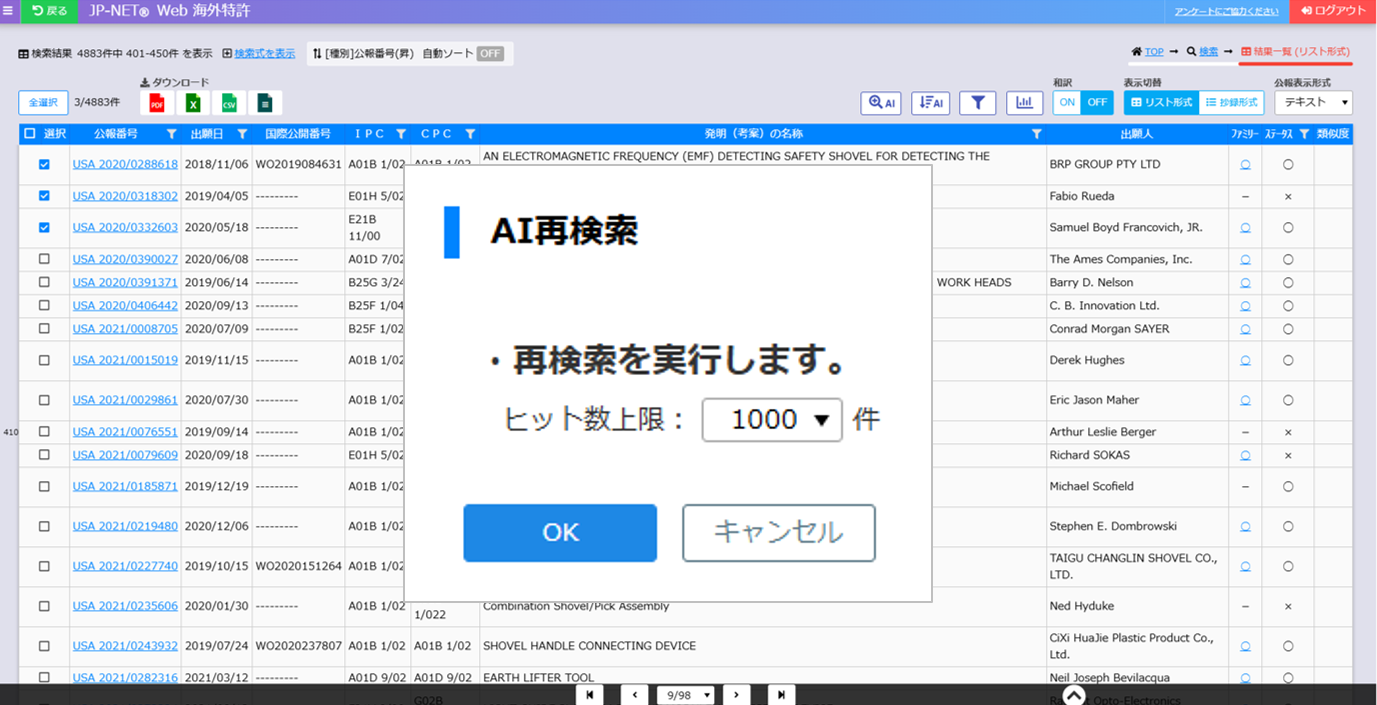Viewport: 1377px width, 705px height.
Task: Uncheck the USA 2020/0288618 row checkbox
Action: [x=44, y=164]
